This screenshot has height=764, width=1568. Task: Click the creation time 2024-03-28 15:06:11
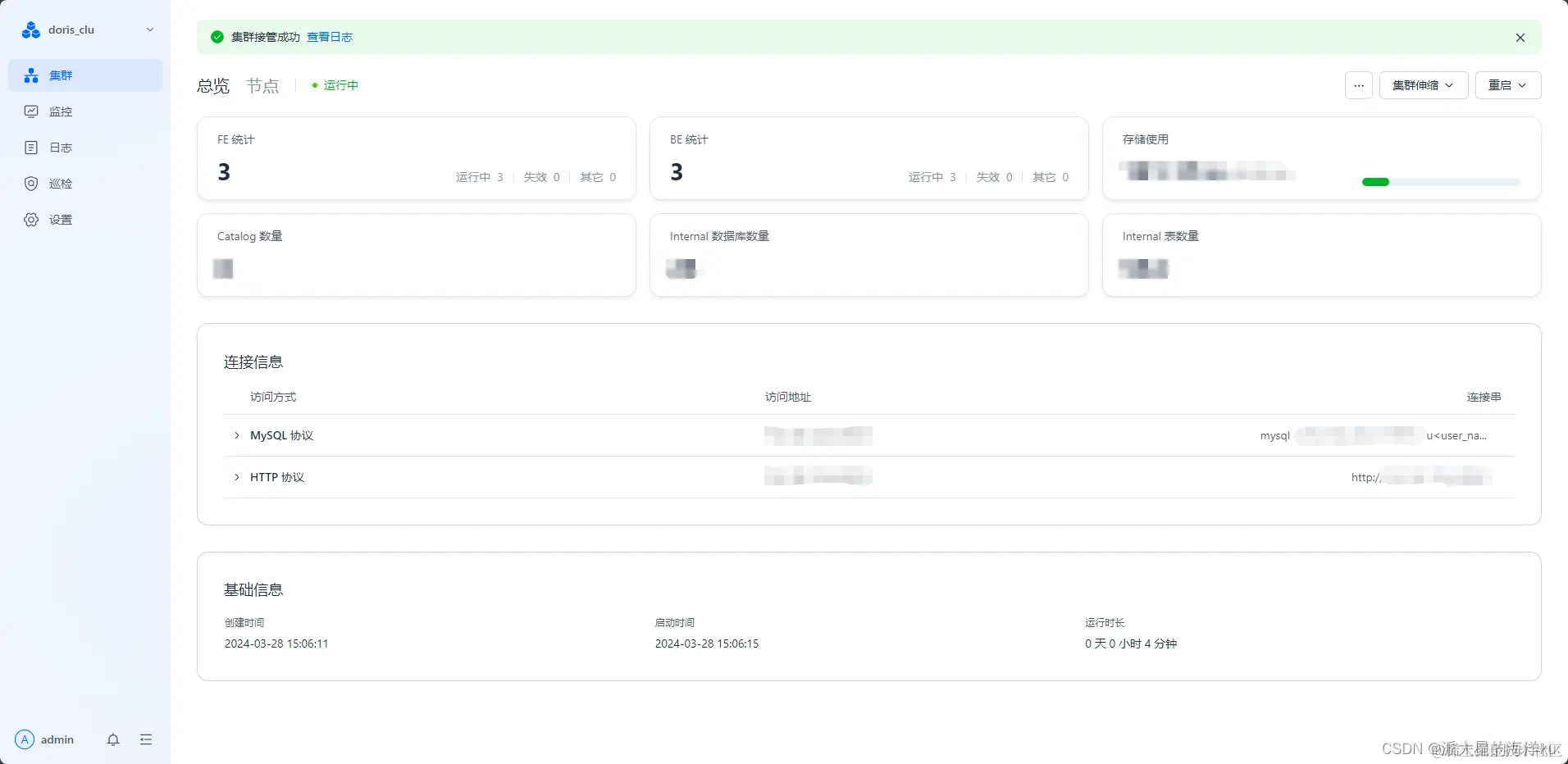[276, 643]
